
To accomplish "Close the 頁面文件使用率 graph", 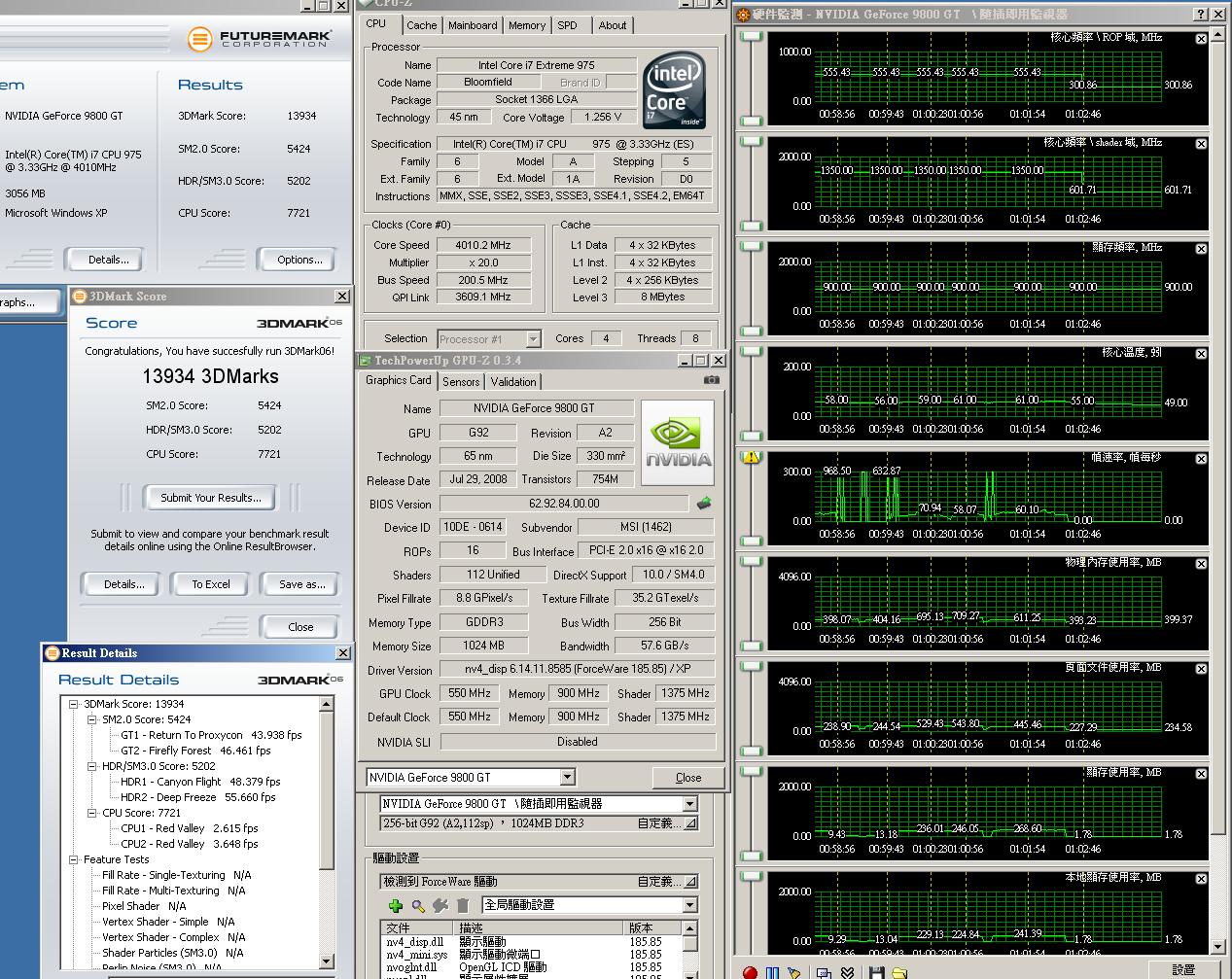I will (1201, 669).
